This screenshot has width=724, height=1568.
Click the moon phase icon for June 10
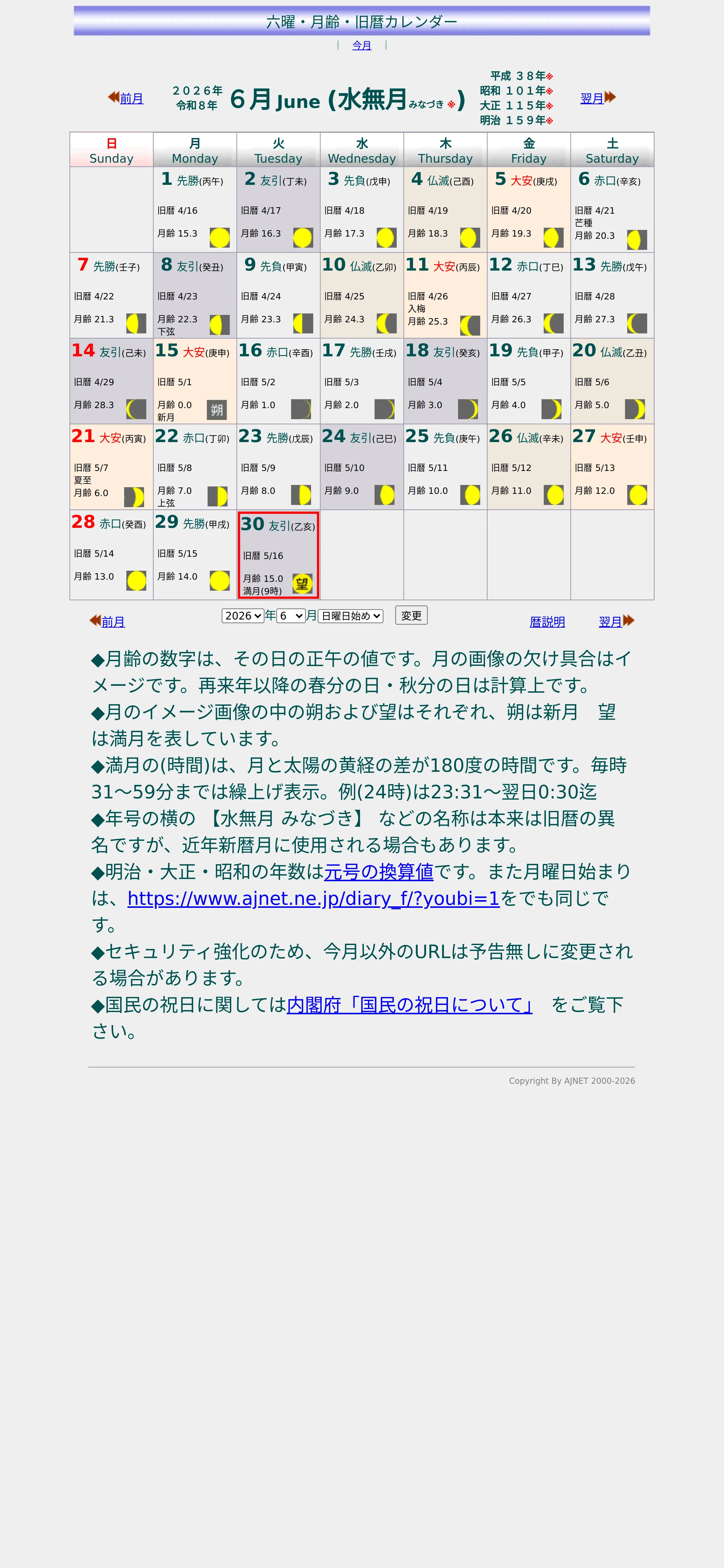[x=386, y=323]
